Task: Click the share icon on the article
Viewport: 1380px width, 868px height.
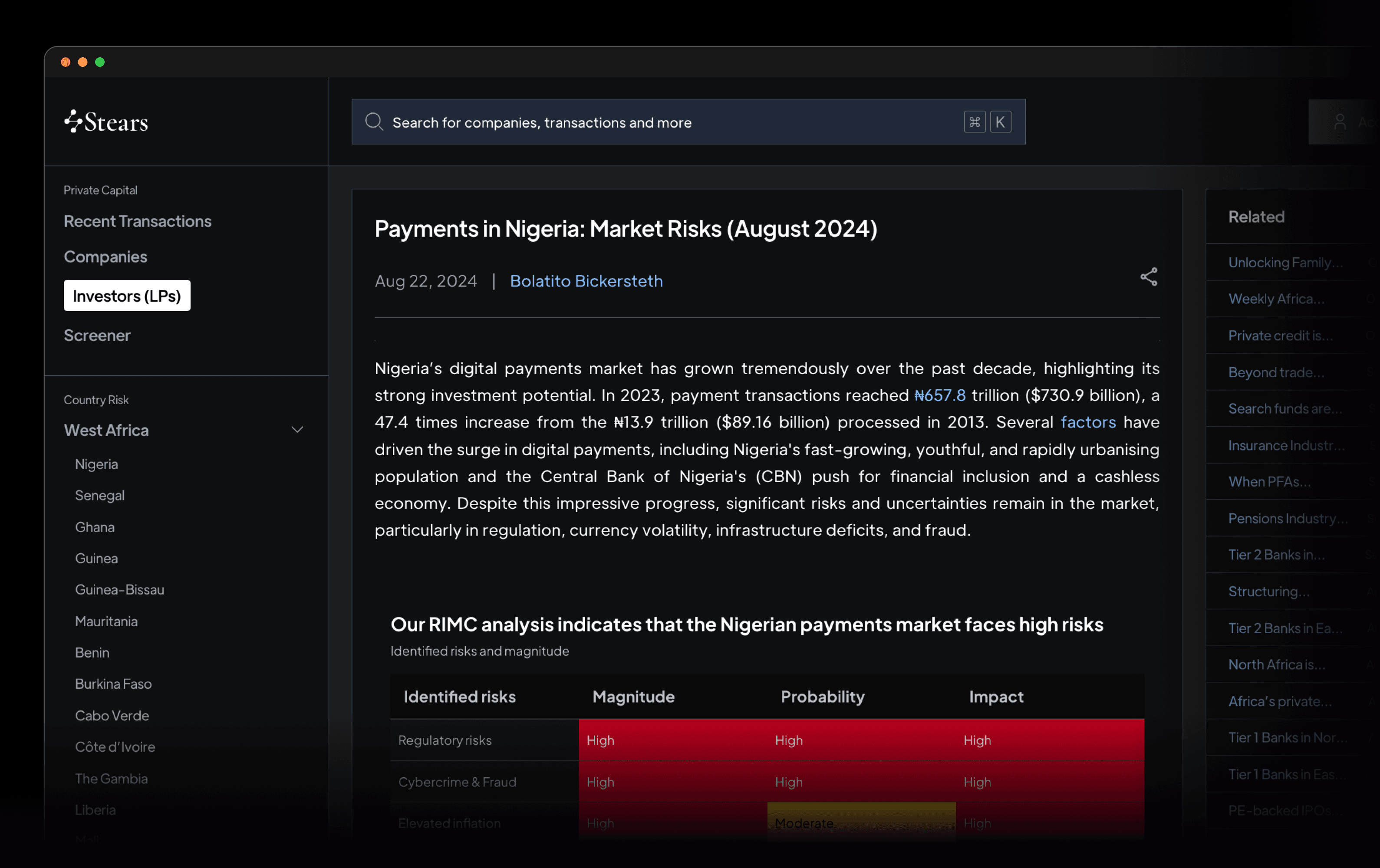Action: pyautogui.click(x=1149, y=277)
